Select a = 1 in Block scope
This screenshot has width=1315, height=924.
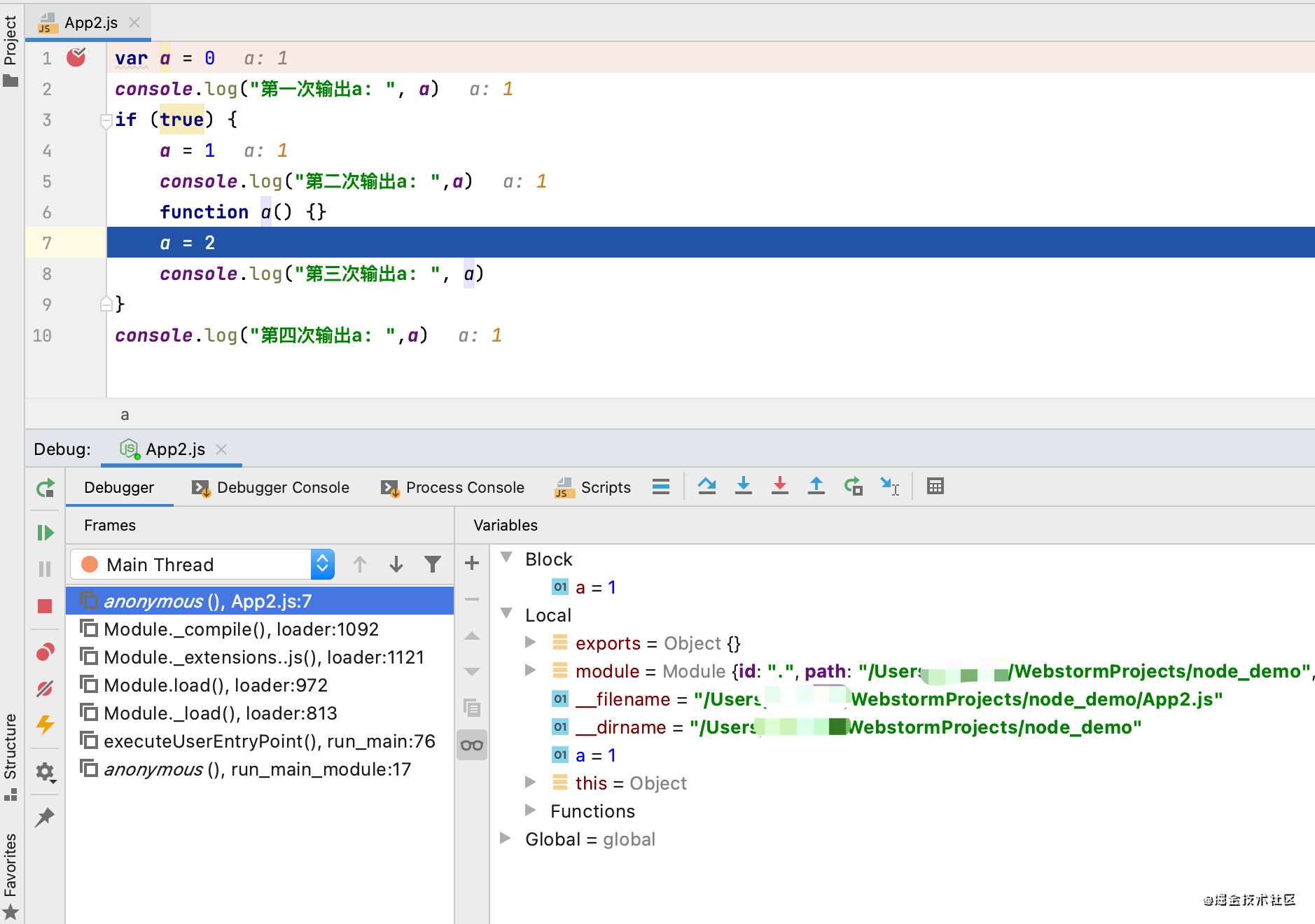[x=902, y=587]
